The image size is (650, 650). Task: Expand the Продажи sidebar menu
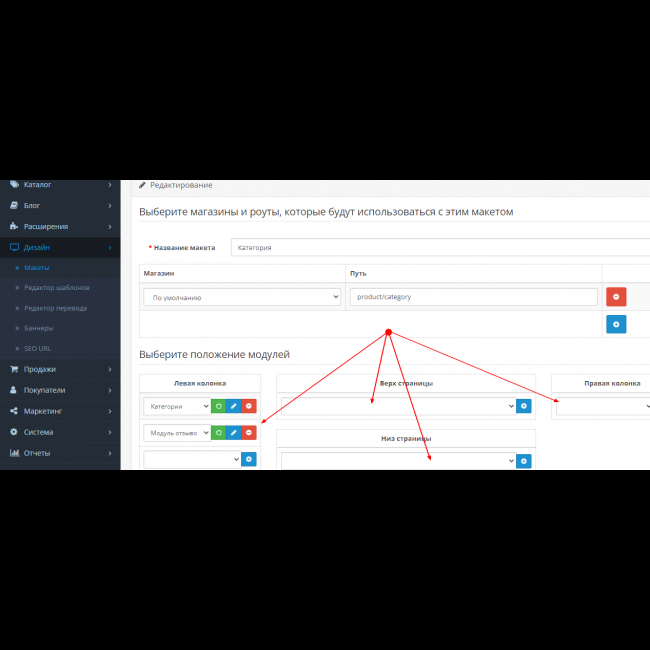60,369
